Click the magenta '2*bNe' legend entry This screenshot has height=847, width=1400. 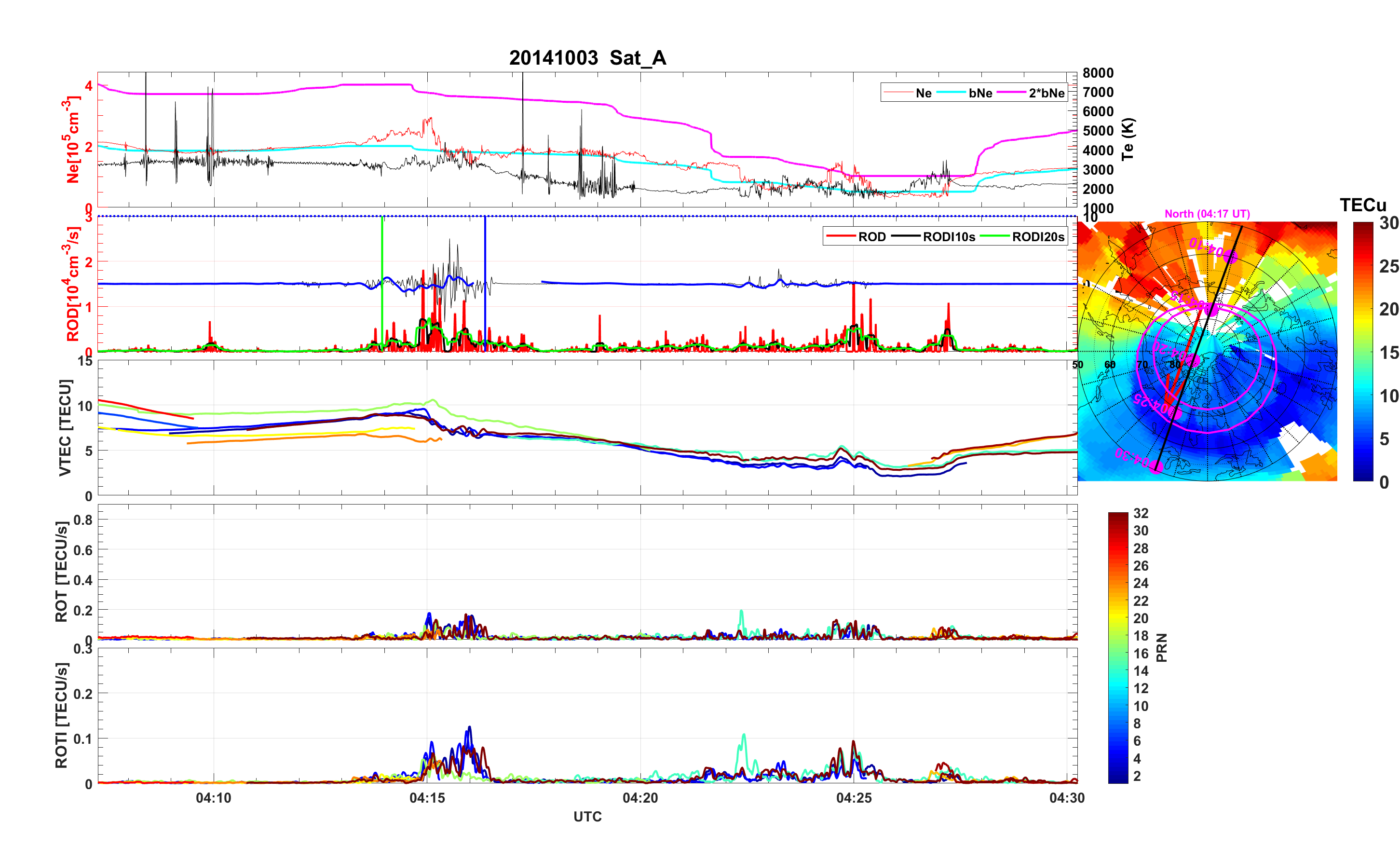(1046, 93)
